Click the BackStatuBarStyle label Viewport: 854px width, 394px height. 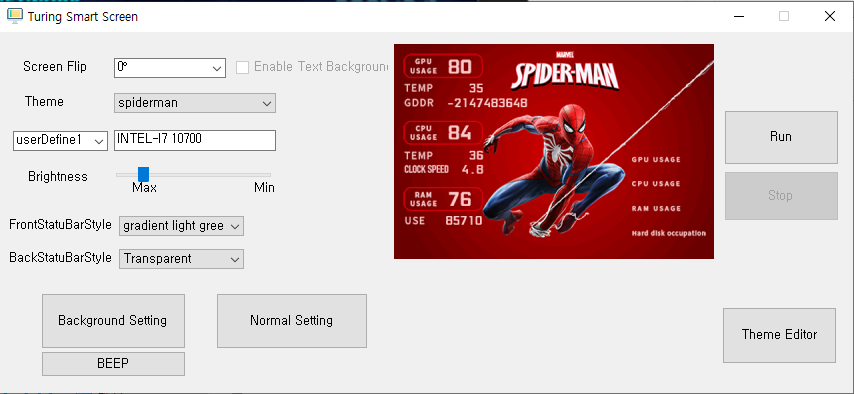(60, 257)
